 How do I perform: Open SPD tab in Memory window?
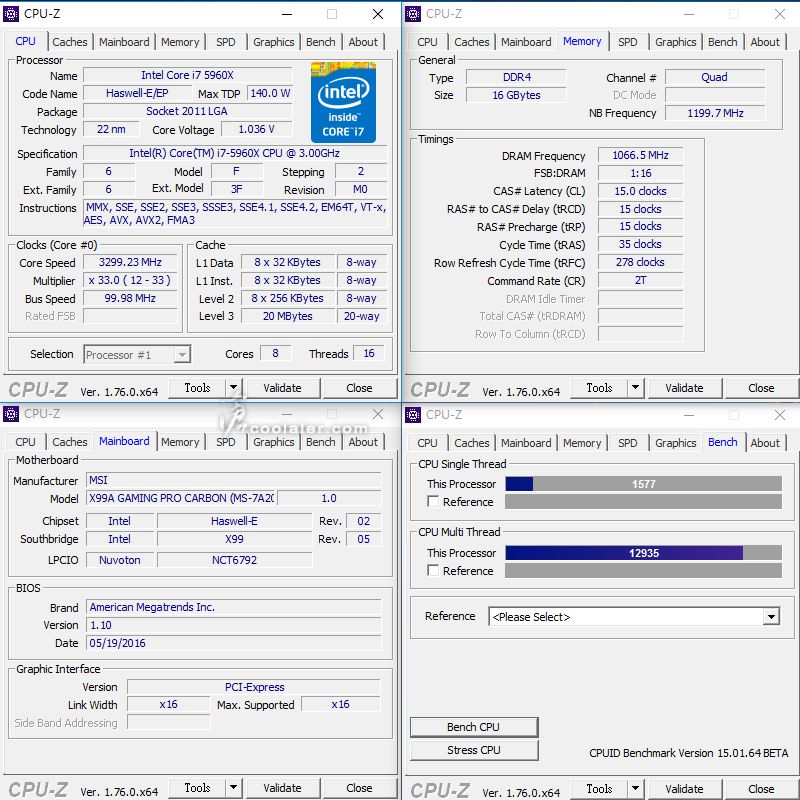pos(628,42)
